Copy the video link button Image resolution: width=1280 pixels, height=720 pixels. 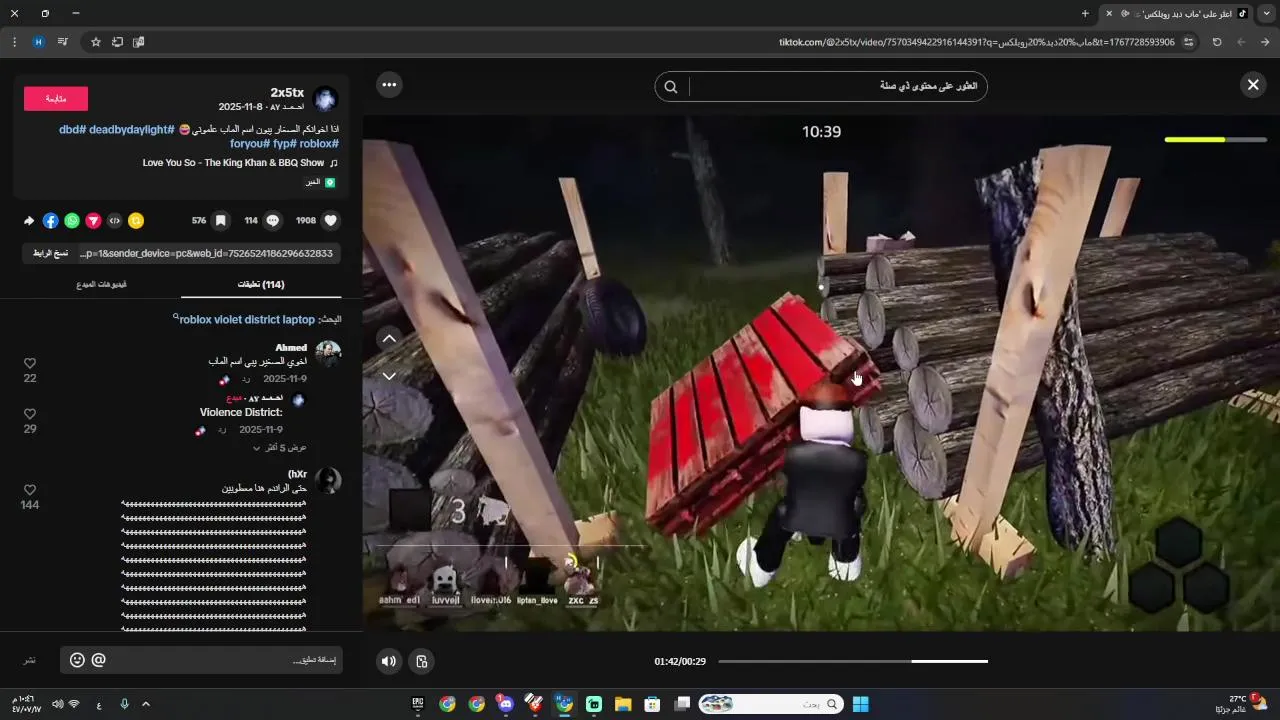[50, 253]
